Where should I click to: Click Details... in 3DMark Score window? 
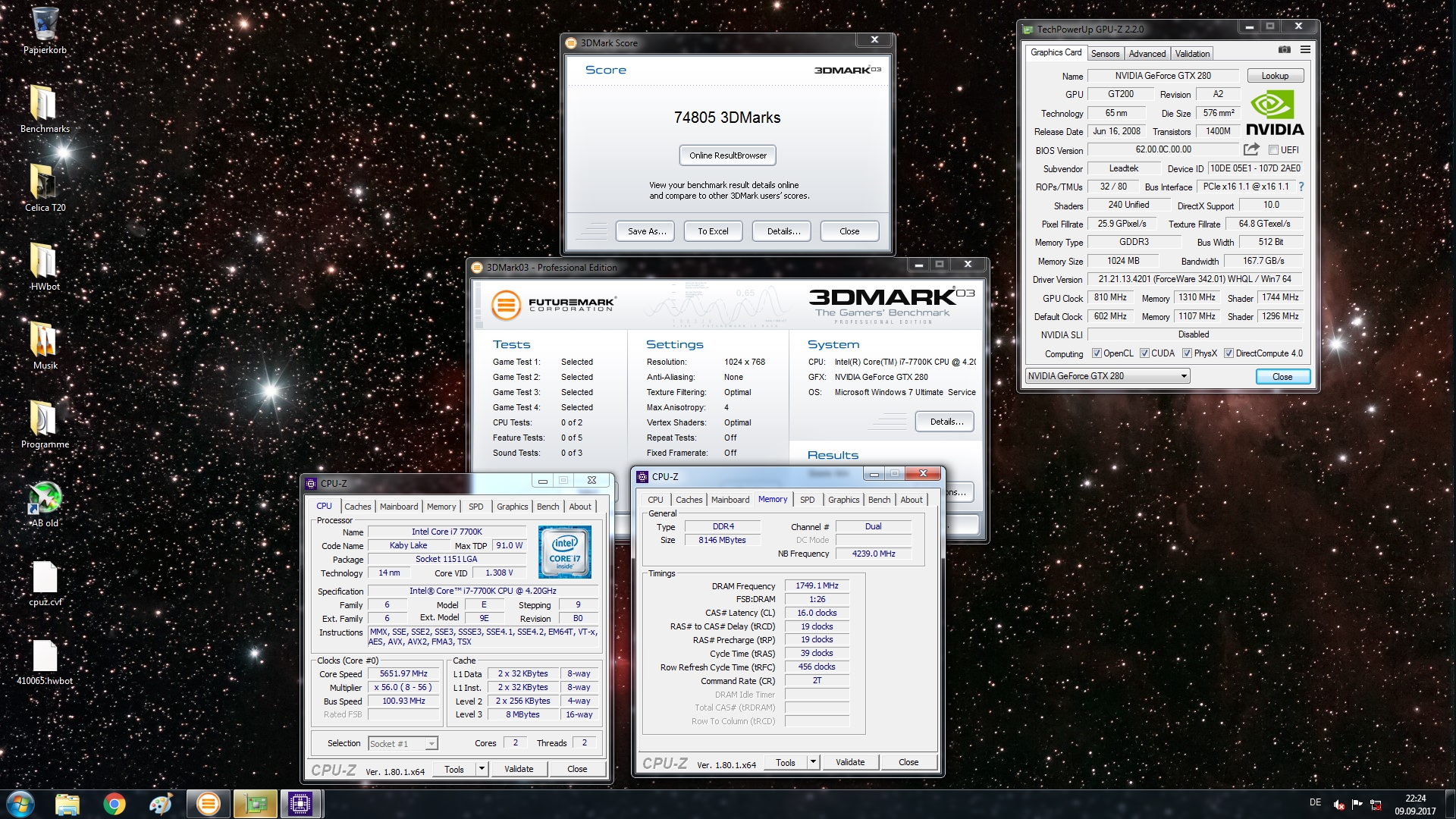click(x=783, y=231)
